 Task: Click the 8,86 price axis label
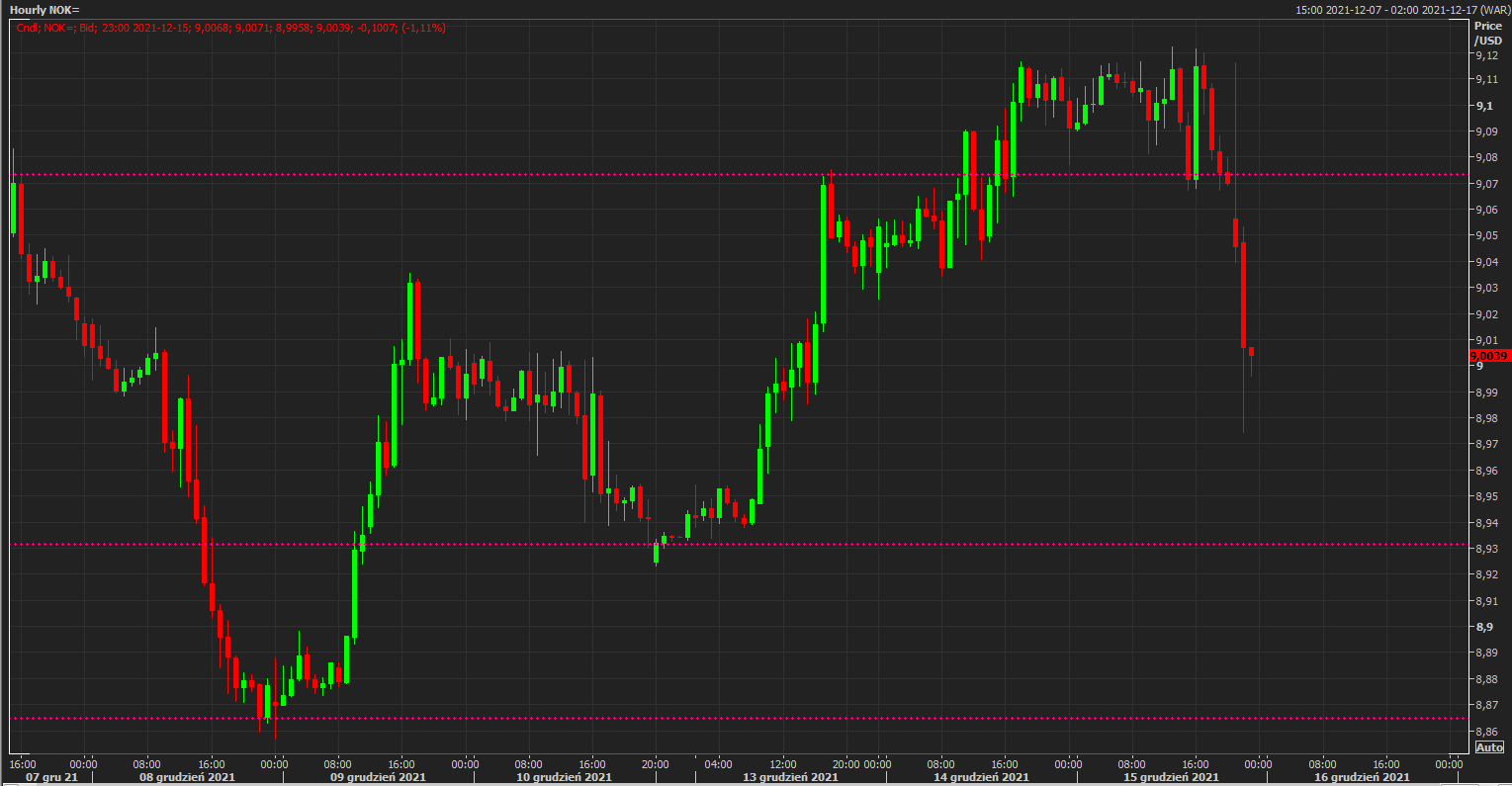[x=1485, y=731]
